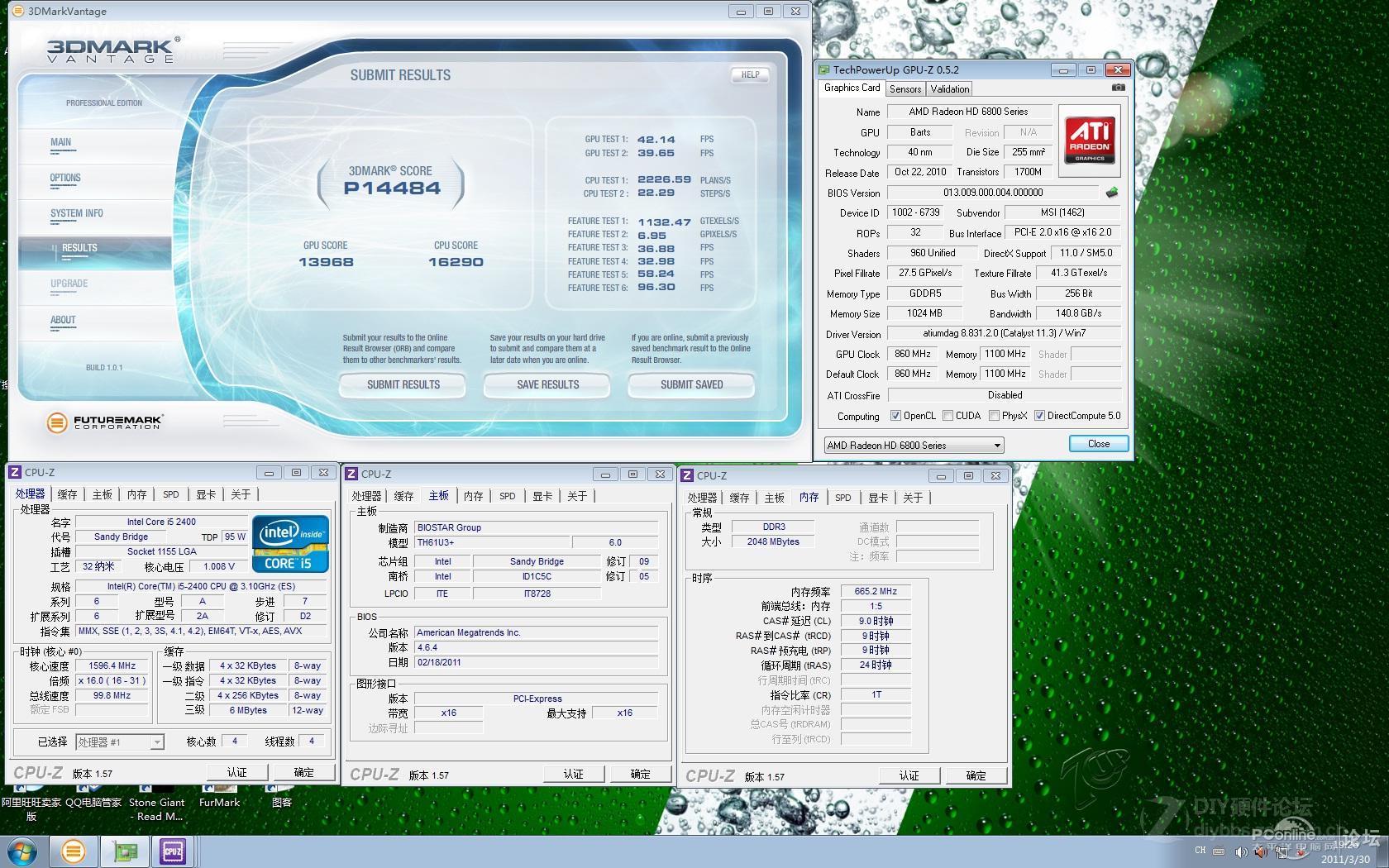
Task: Open the 关于 tab in the processor CPU-Z window
Action: click(241, 494)
